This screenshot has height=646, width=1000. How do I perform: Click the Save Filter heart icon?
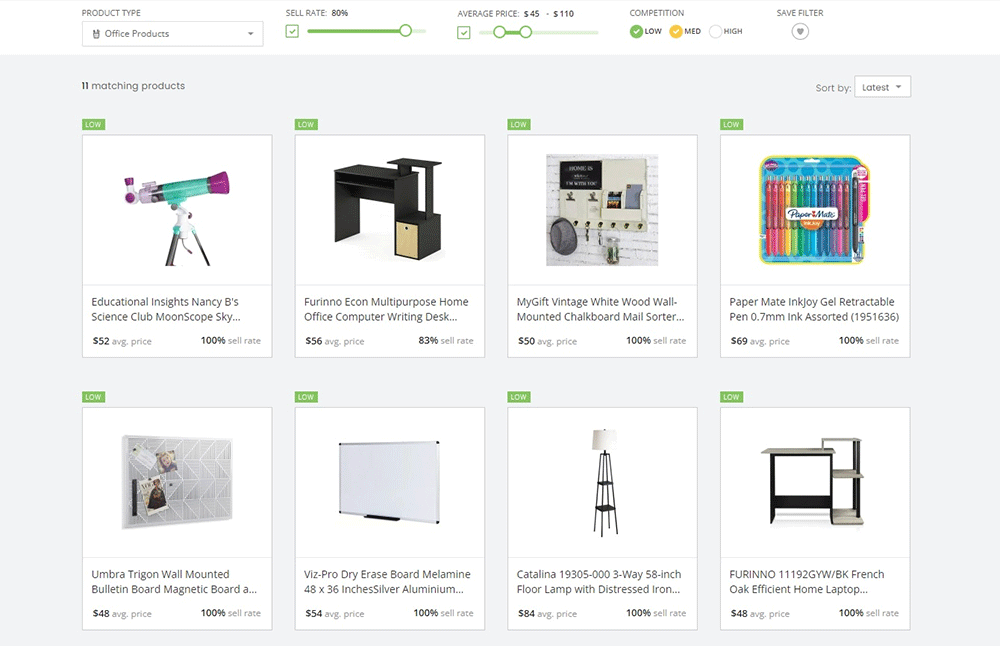(800, 32)
